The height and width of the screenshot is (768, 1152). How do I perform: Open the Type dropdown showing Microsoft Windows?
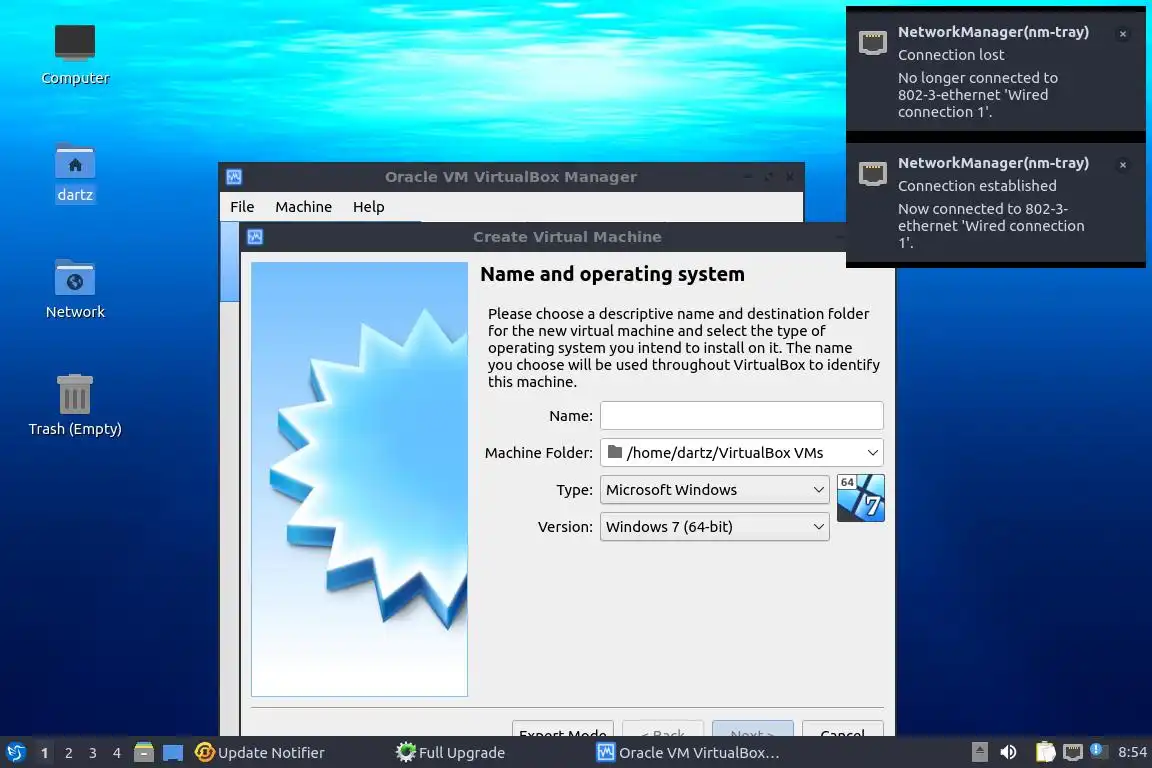pyautogui.click(x=714, y=489)
